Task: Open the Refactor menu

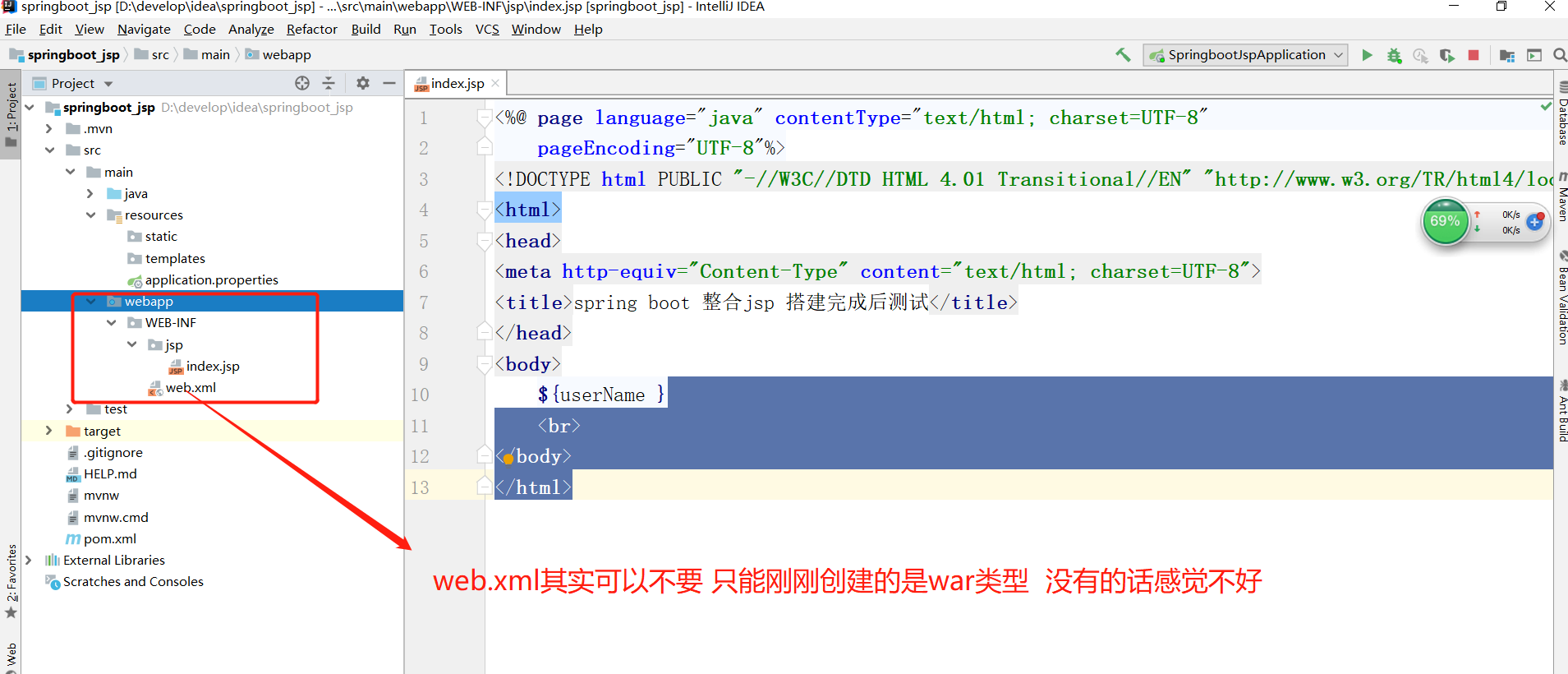Action: (x=312, y=29)
